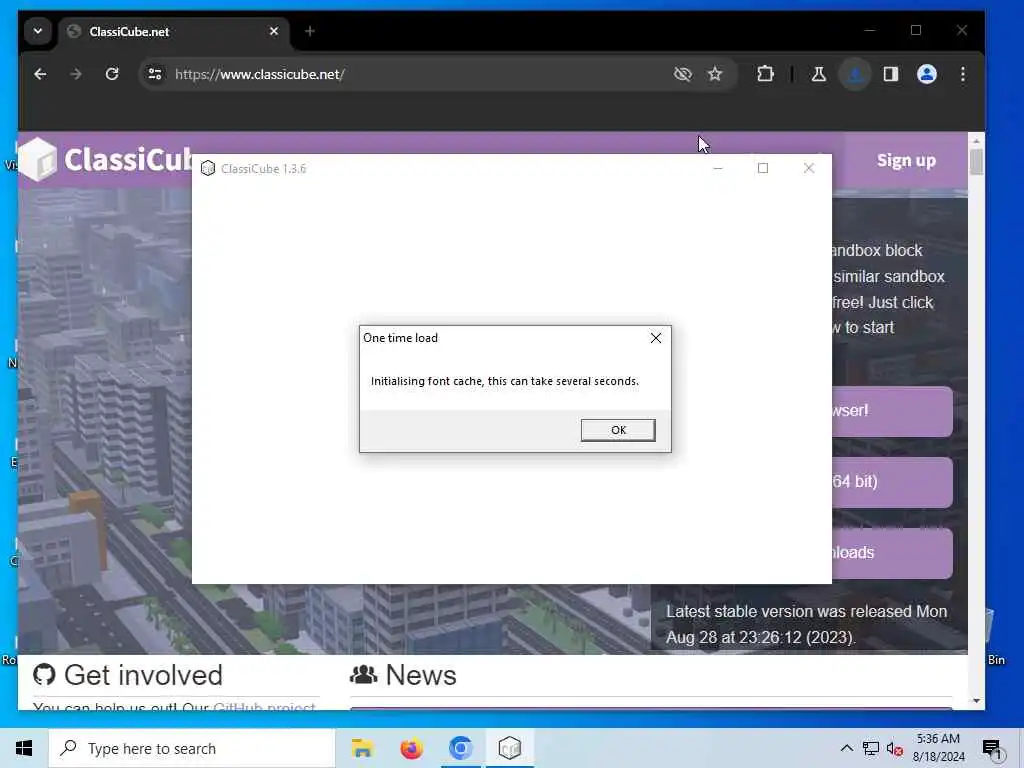Image resolution: width=1024 pixels, height=768 pixels.
Task: Open File Explorer from the taskbar
Action: tap(362, 748)
